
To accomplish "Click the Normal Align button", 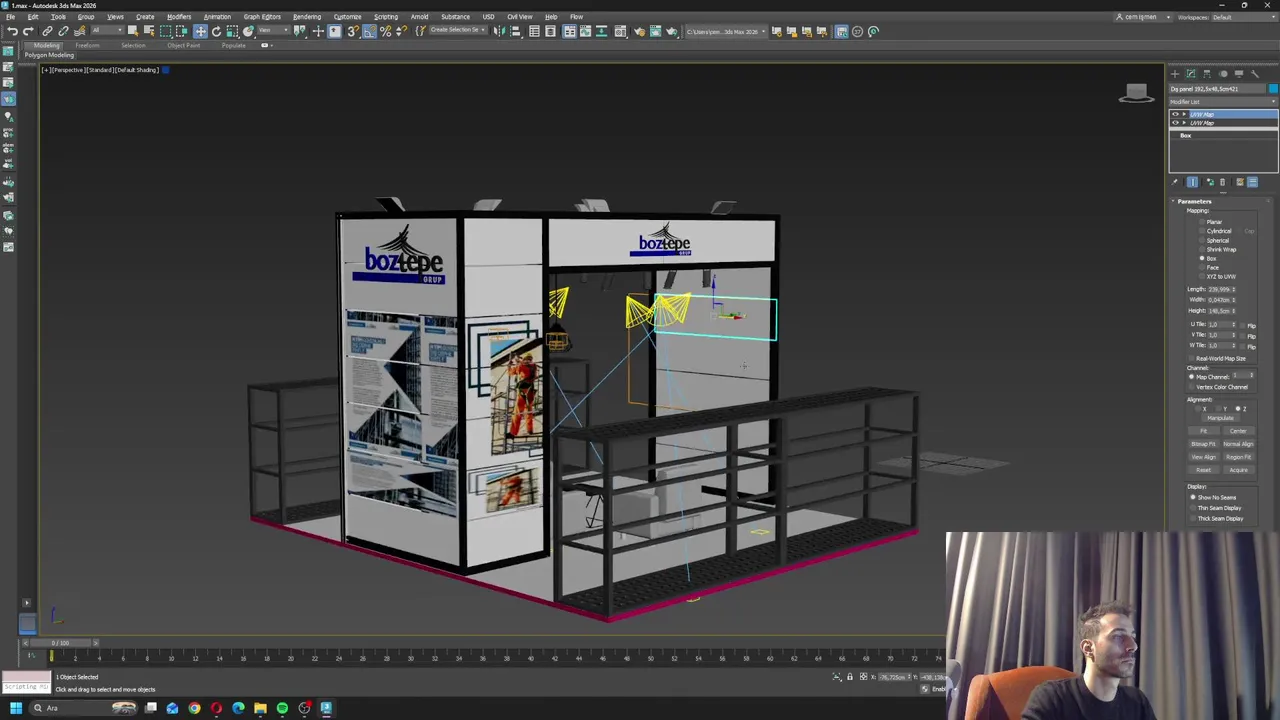I will point(1238,444).
